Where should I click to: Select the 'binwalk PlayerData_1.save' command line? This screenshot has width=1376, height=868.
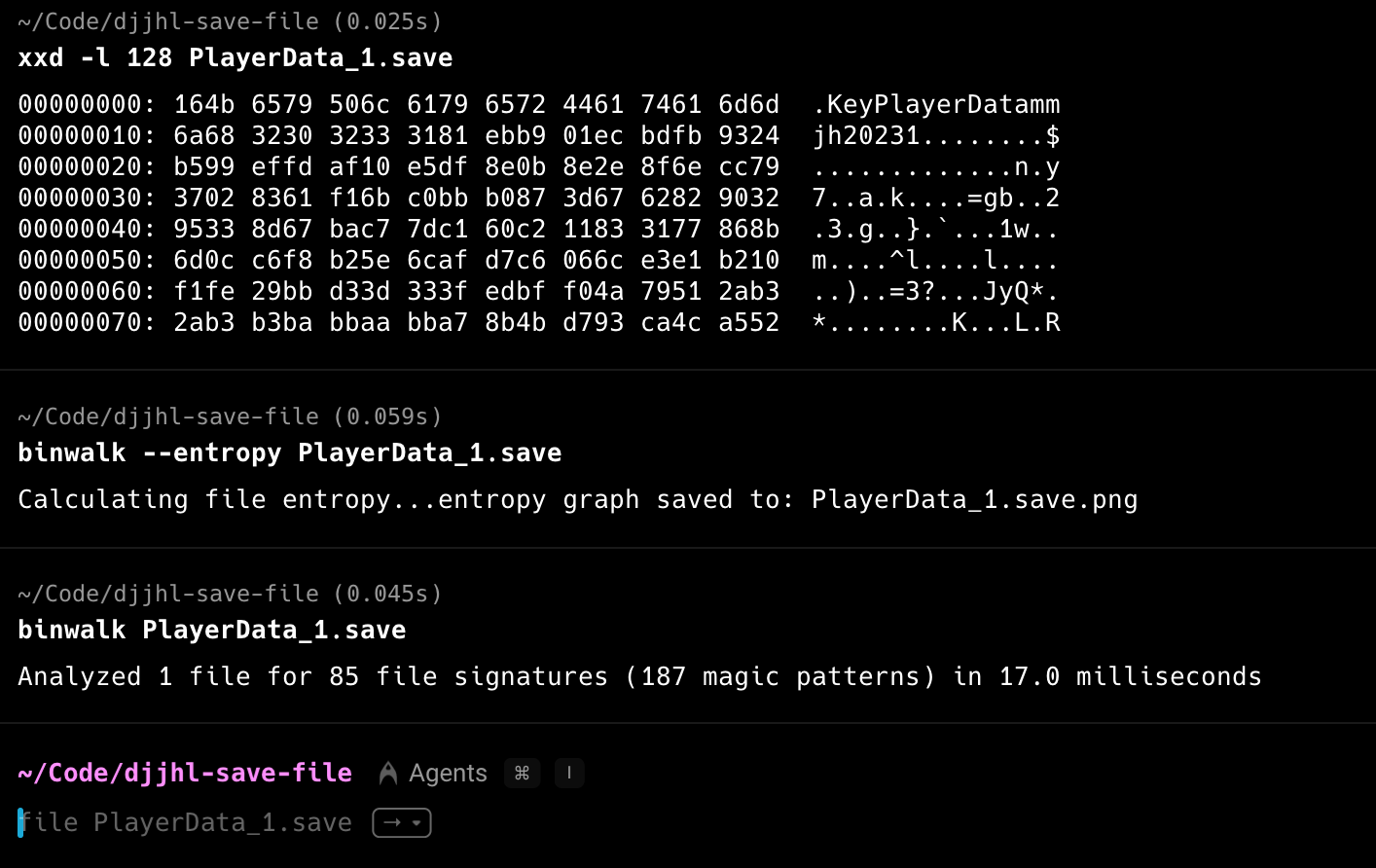[x=211, y=630]
